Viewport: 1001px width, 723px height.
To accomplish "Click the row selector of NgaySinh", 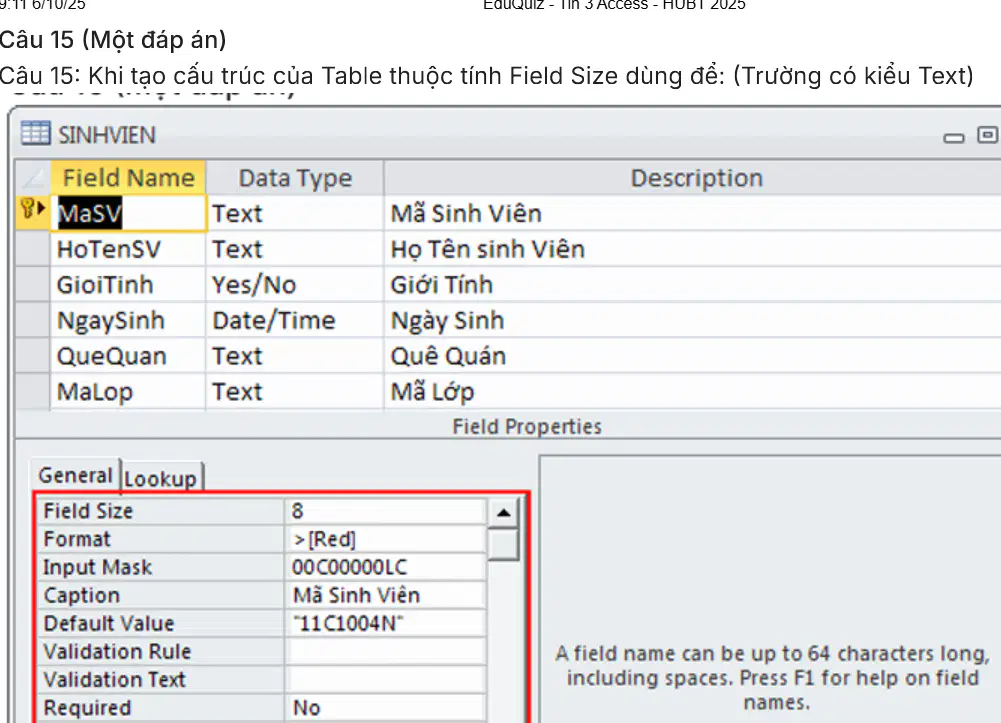I will (x=33, y=320).
